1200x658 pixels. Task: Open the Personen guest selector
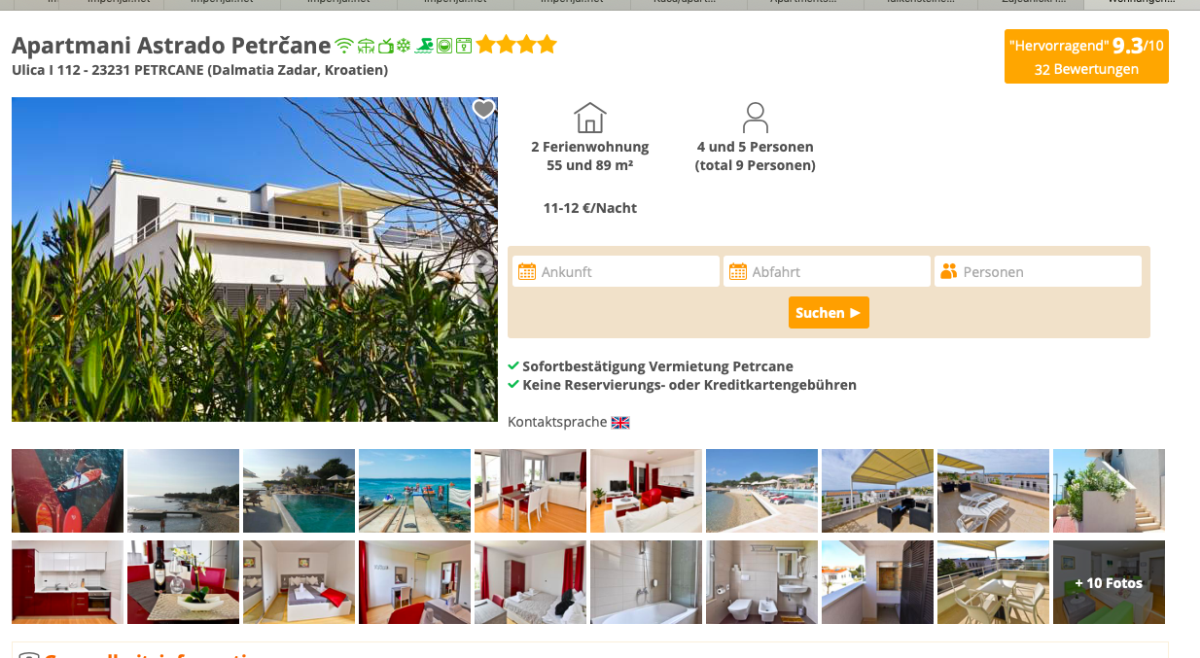point(1038,271)
